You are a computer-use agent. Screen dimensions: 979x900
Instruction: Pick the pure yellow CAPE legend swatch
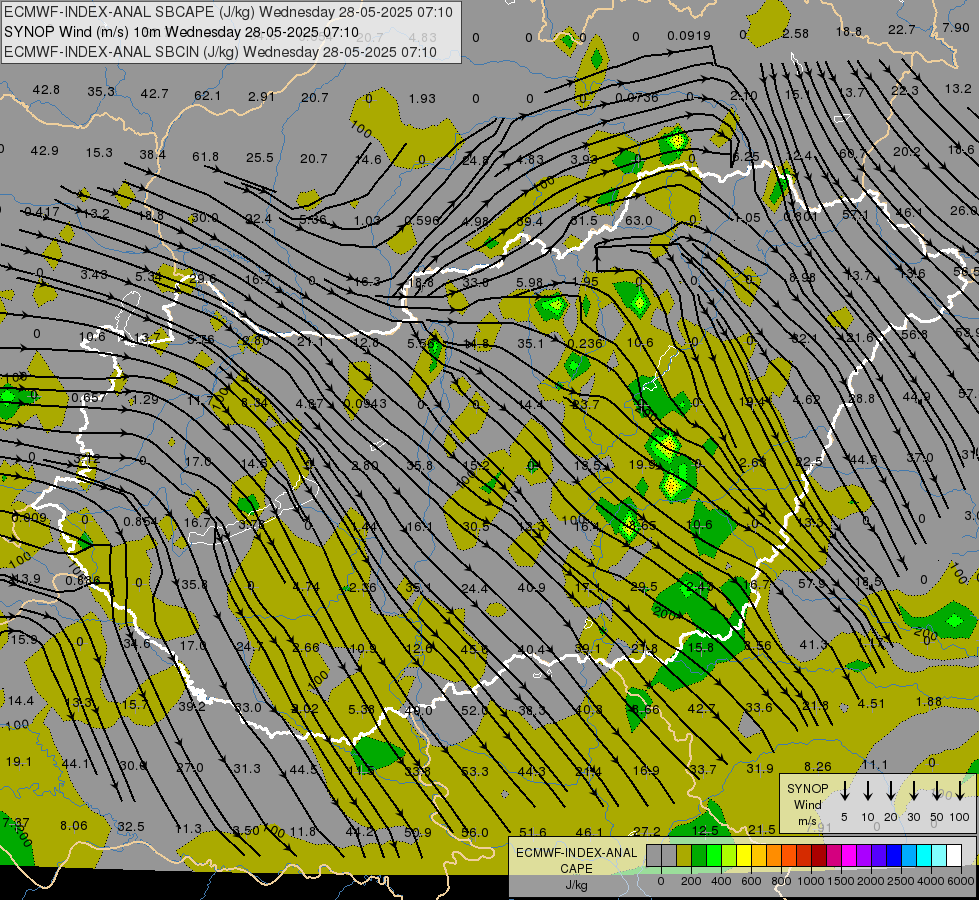[744, 855]
